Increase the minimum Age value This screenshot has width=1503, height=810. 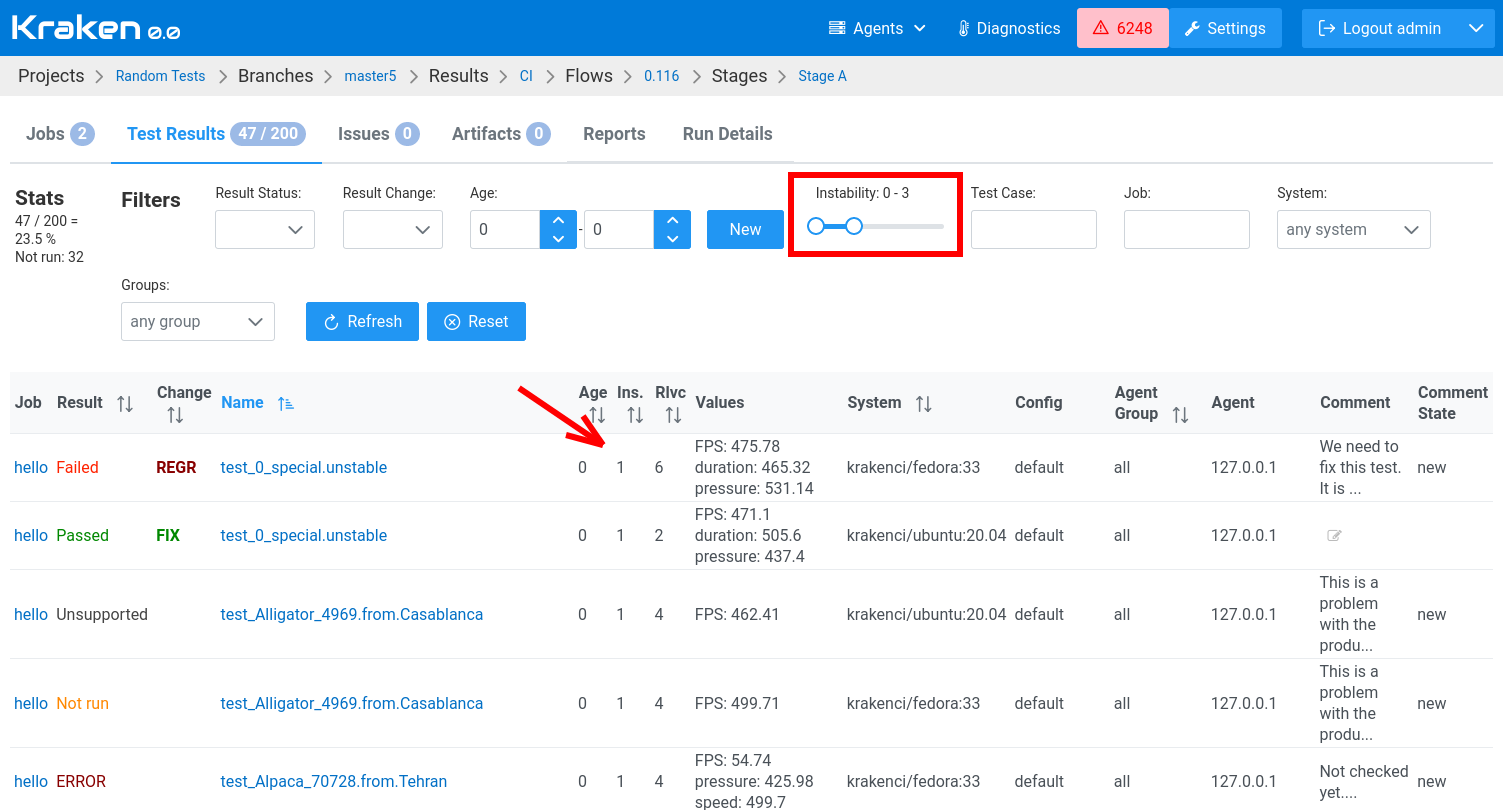pos(558,220)
